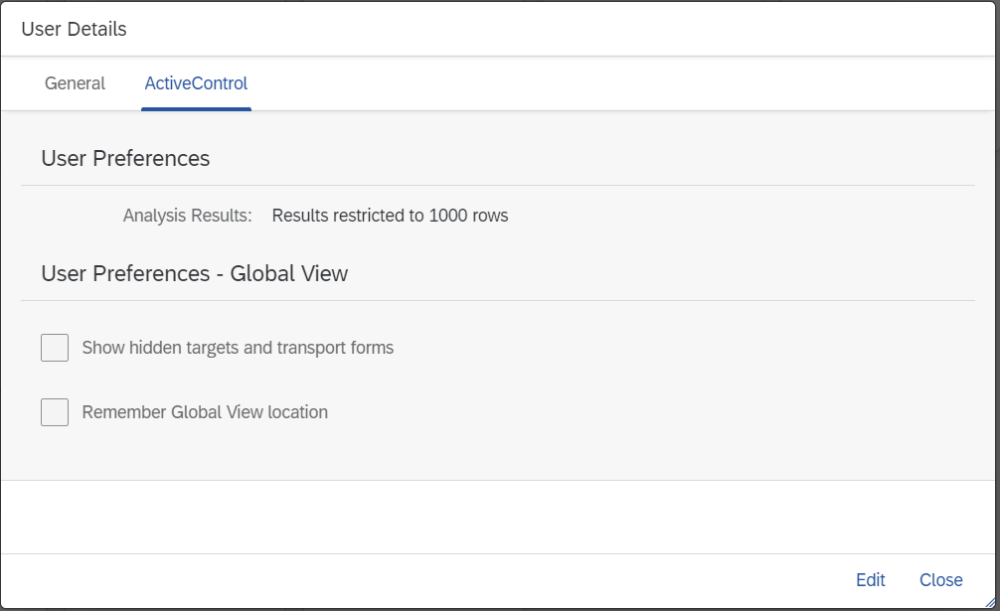
Task: Click Edit to modify user preferences
Action: [x=870, y=580]
